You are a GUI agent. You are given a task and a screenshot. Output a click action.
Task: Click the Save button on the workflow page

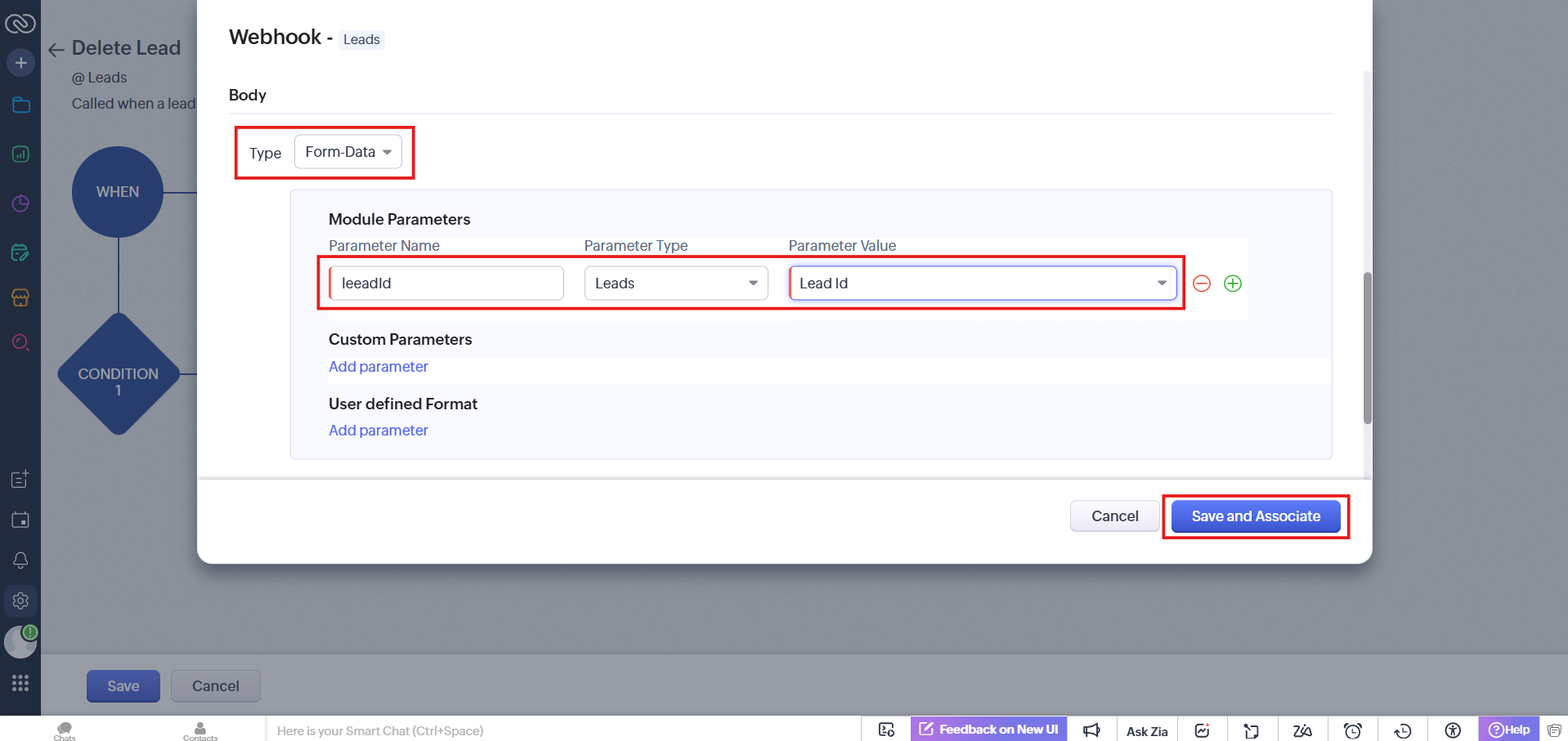click(123, 686)
